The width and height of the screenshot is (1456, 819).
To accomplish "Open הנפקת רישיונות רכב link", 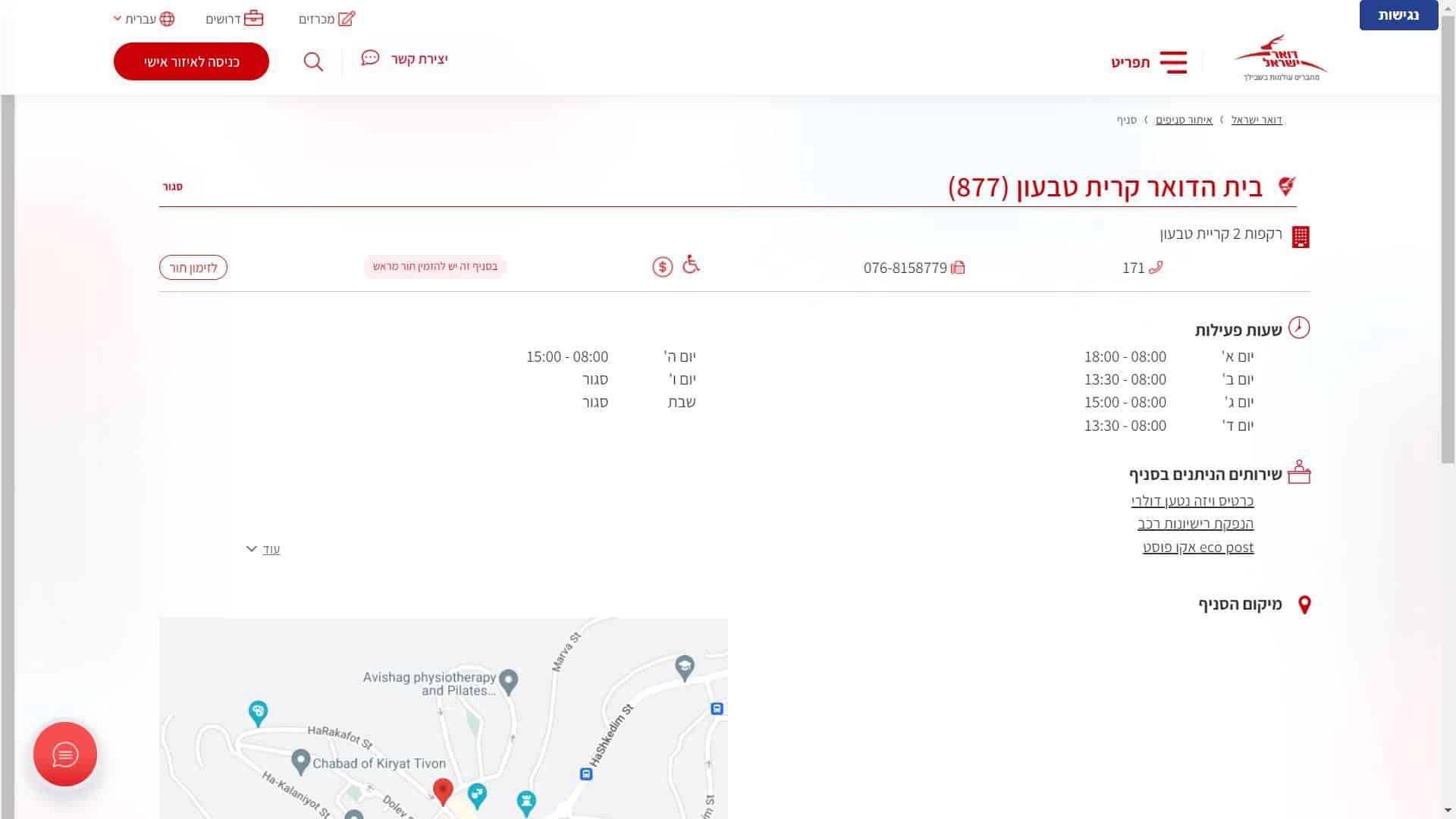I will pyautogui.click(x=1195, y=524).
